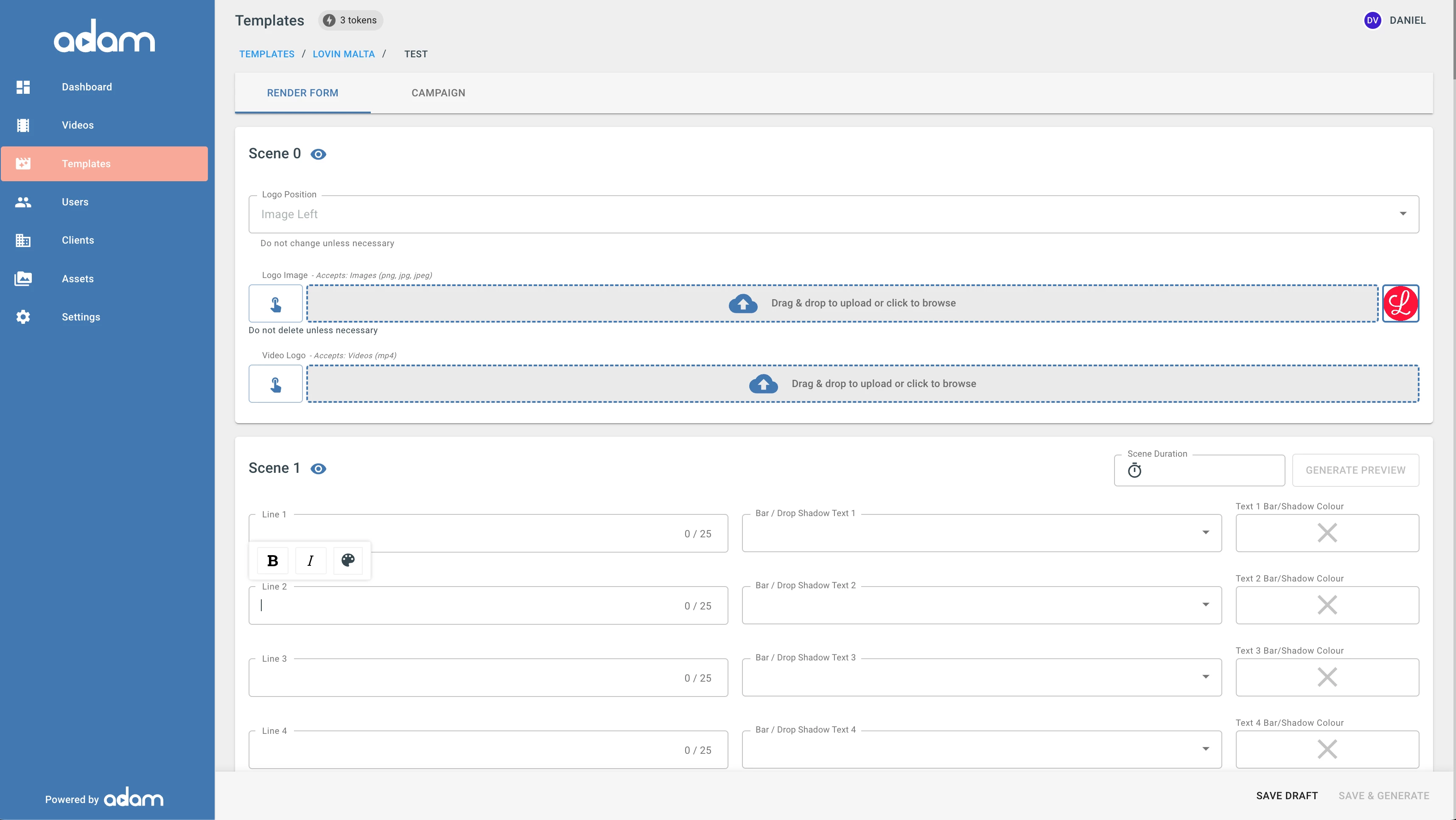
Task: Switch to the Campaign tab
Action: coord(438,93)
